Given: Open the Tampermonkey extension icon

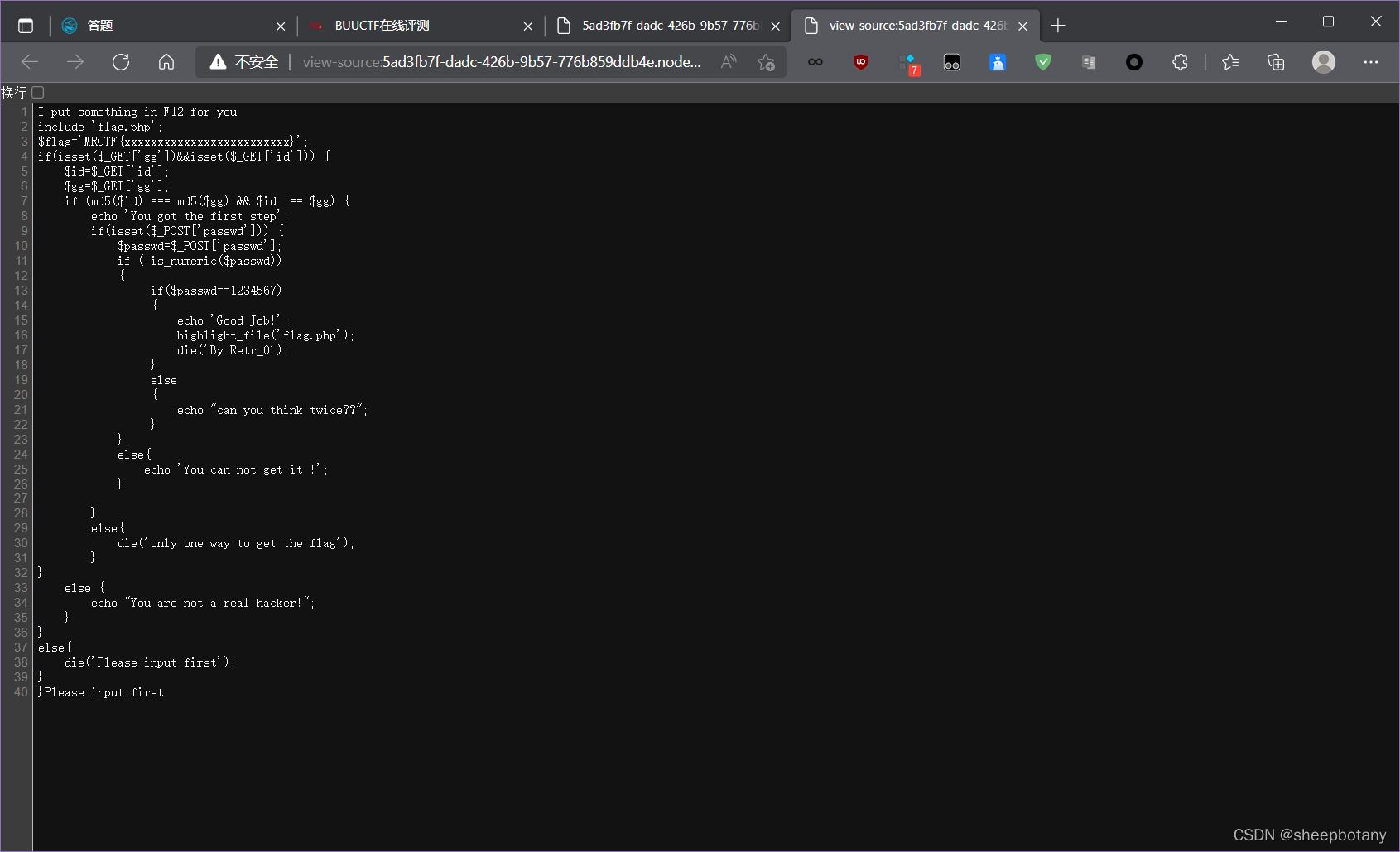Looking at the screenshot, I should tap(952, 62).
